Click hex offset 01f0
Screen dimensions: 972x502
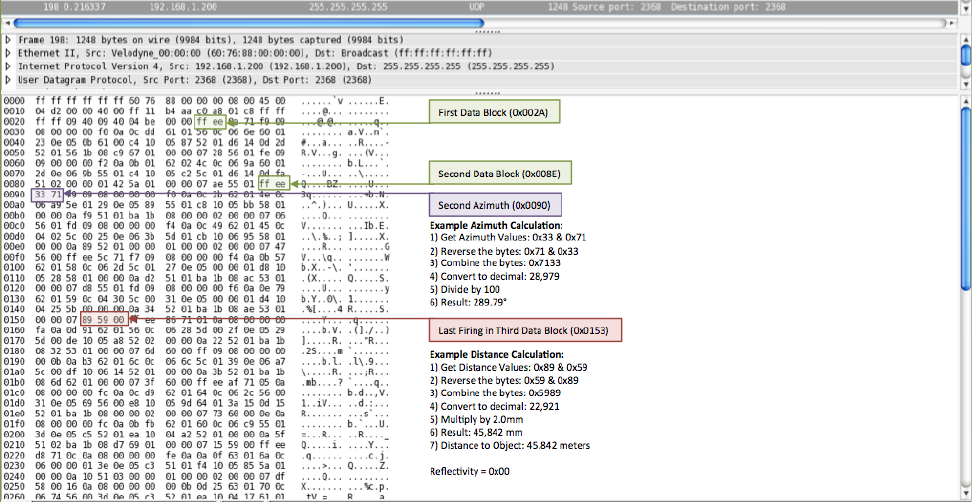[13, 423]
